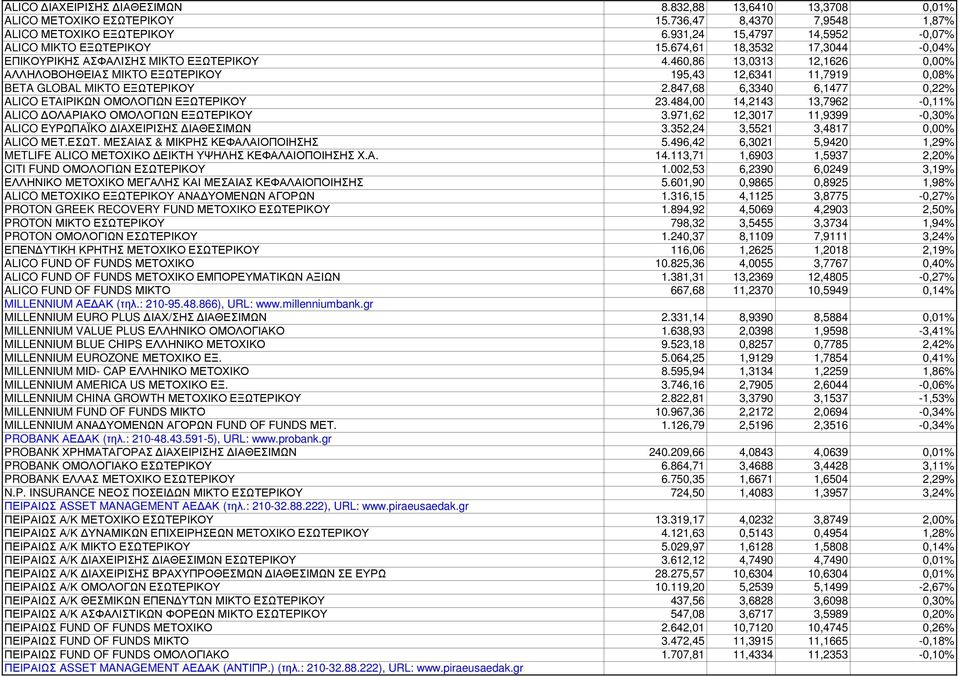Viewport: 959px width, 677px height.
Task: Select ALICO ΕΥΡΩΠΑΪΚΟ ΔΙΑΧΕΙΡΙΣΗΣ ΔΙΑΘΕΣΙΜΩΝ row
Action: click(480, 128)
